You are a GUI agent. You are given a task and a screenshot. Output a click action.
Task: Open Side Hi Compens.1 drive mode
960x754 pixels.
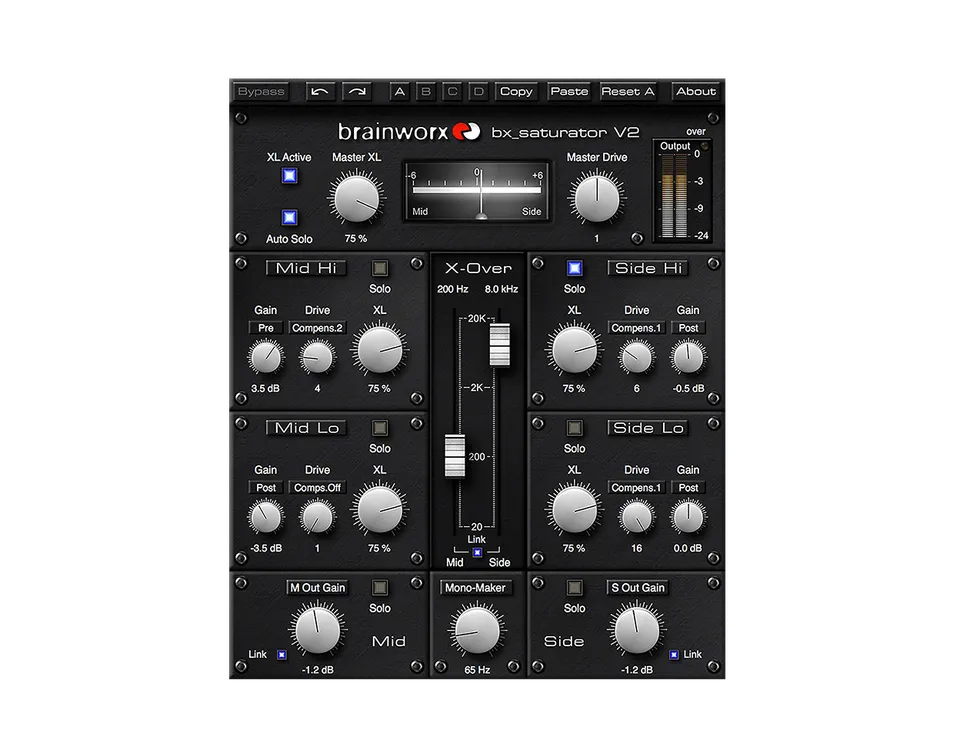[x=637, y=328]
